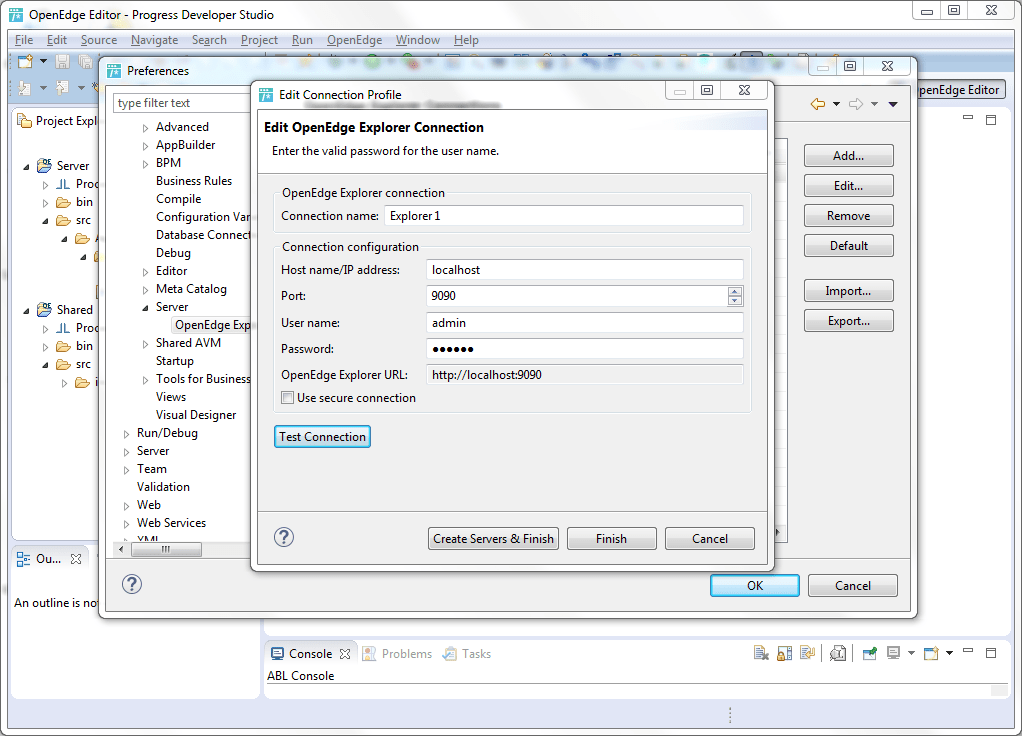This screenshot has height=736, width=1022.
Task: Maximize the Console view panel
Action: (x=991, y=653)
